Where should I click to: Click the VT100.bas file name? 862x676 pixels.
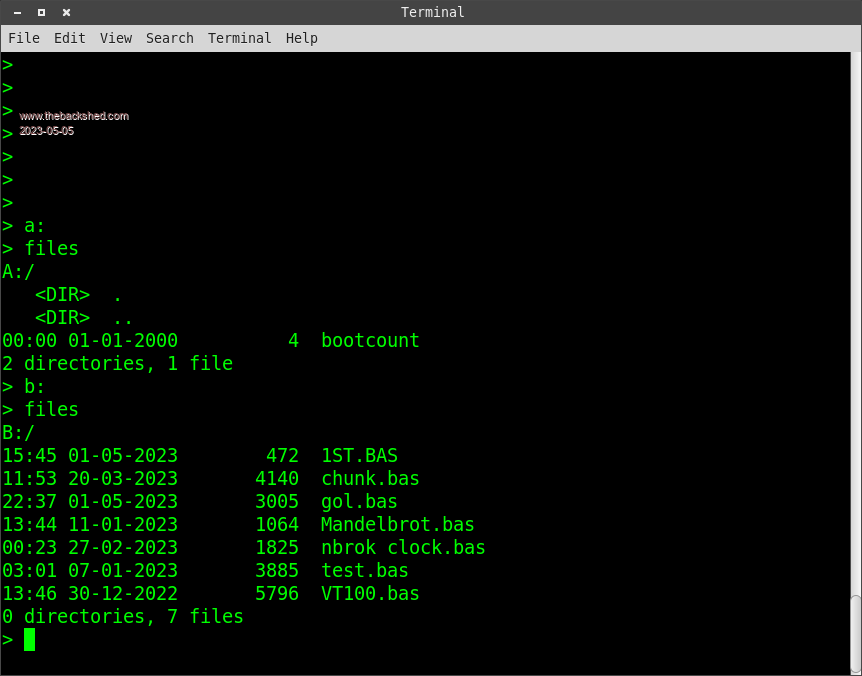coord(370,593)
